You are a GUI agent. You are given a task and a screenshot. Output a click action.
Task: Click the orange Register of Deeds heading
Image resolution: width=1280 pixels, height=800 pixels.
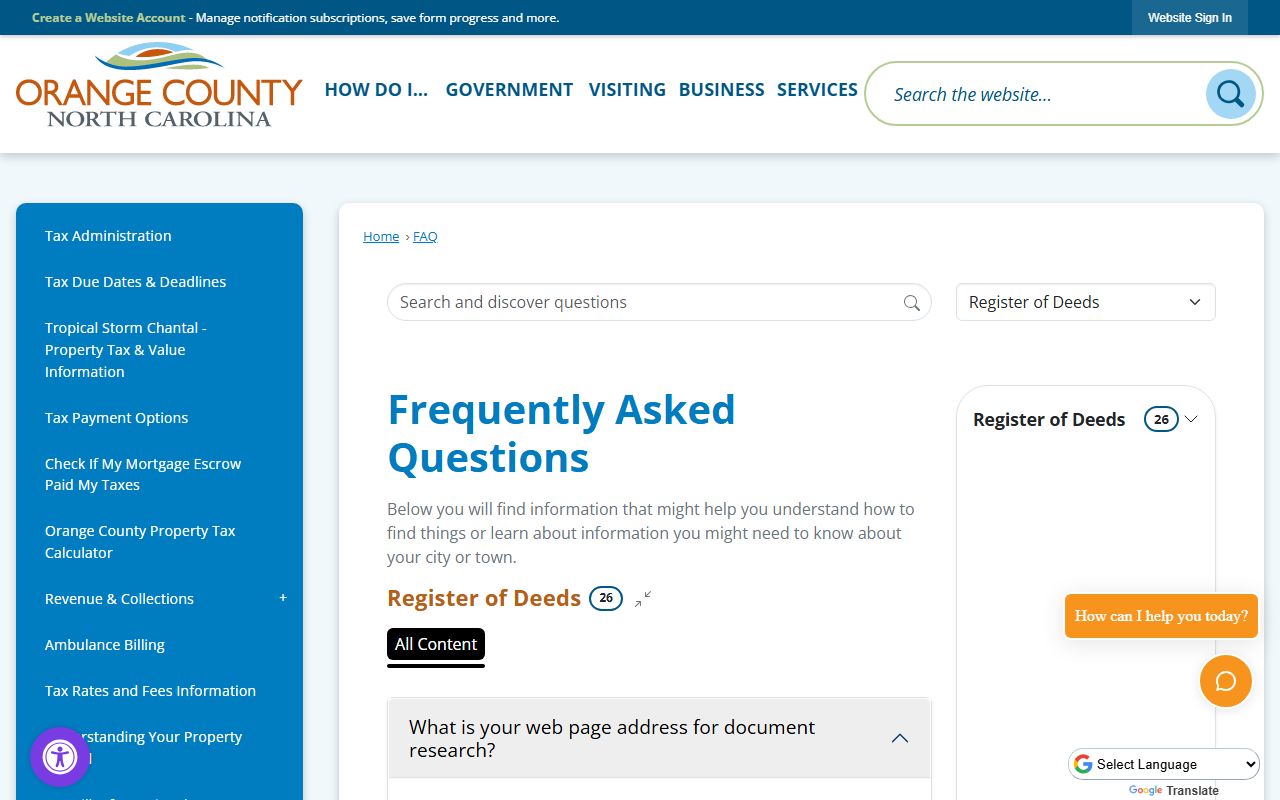(484, 598)
